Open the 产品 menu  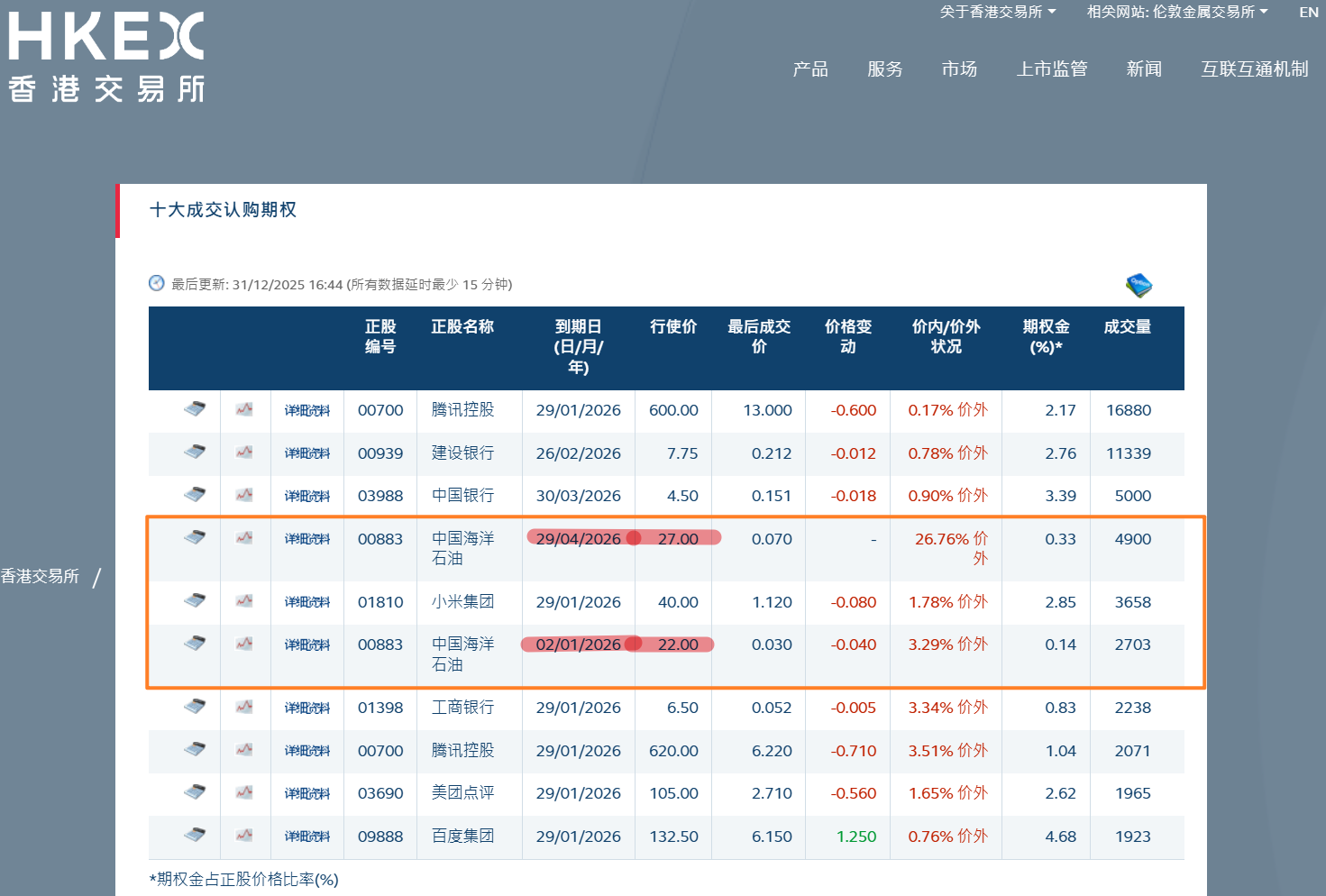(x=810, y=69)
